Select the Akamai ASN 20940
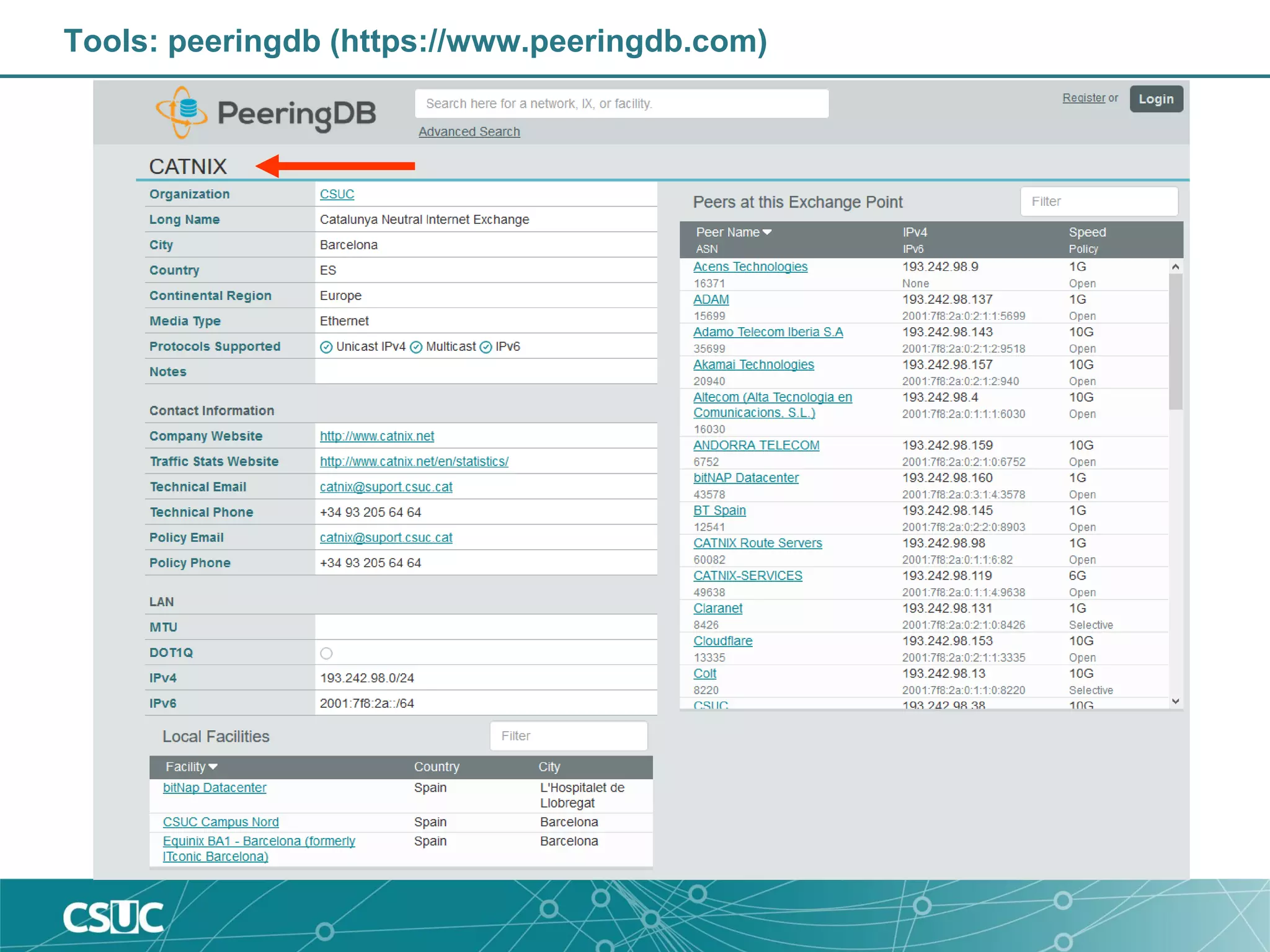 tap(709, 381)
